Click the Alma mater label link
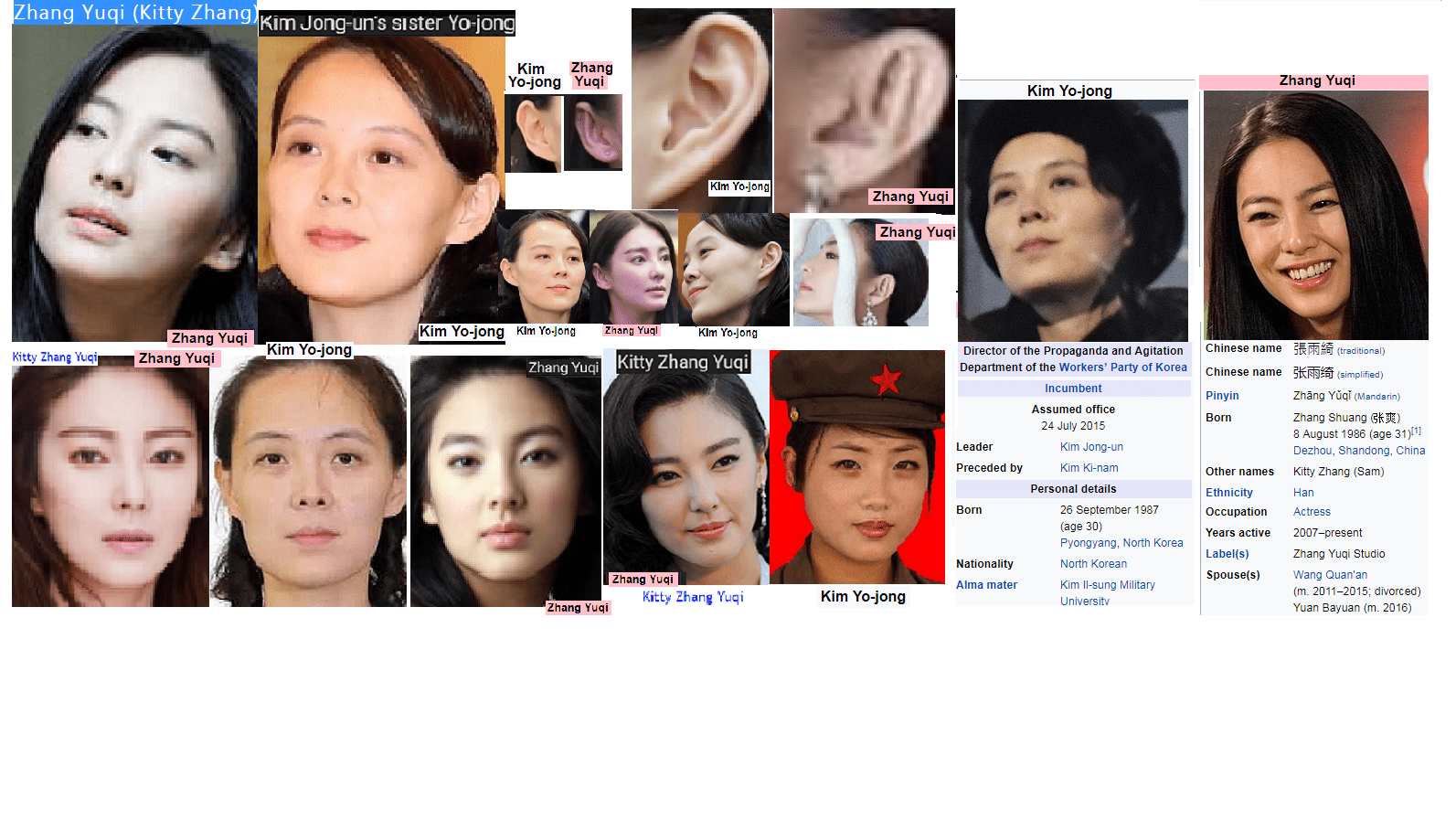This screenshot has height=820, width=1456. (x=986, y=585)
